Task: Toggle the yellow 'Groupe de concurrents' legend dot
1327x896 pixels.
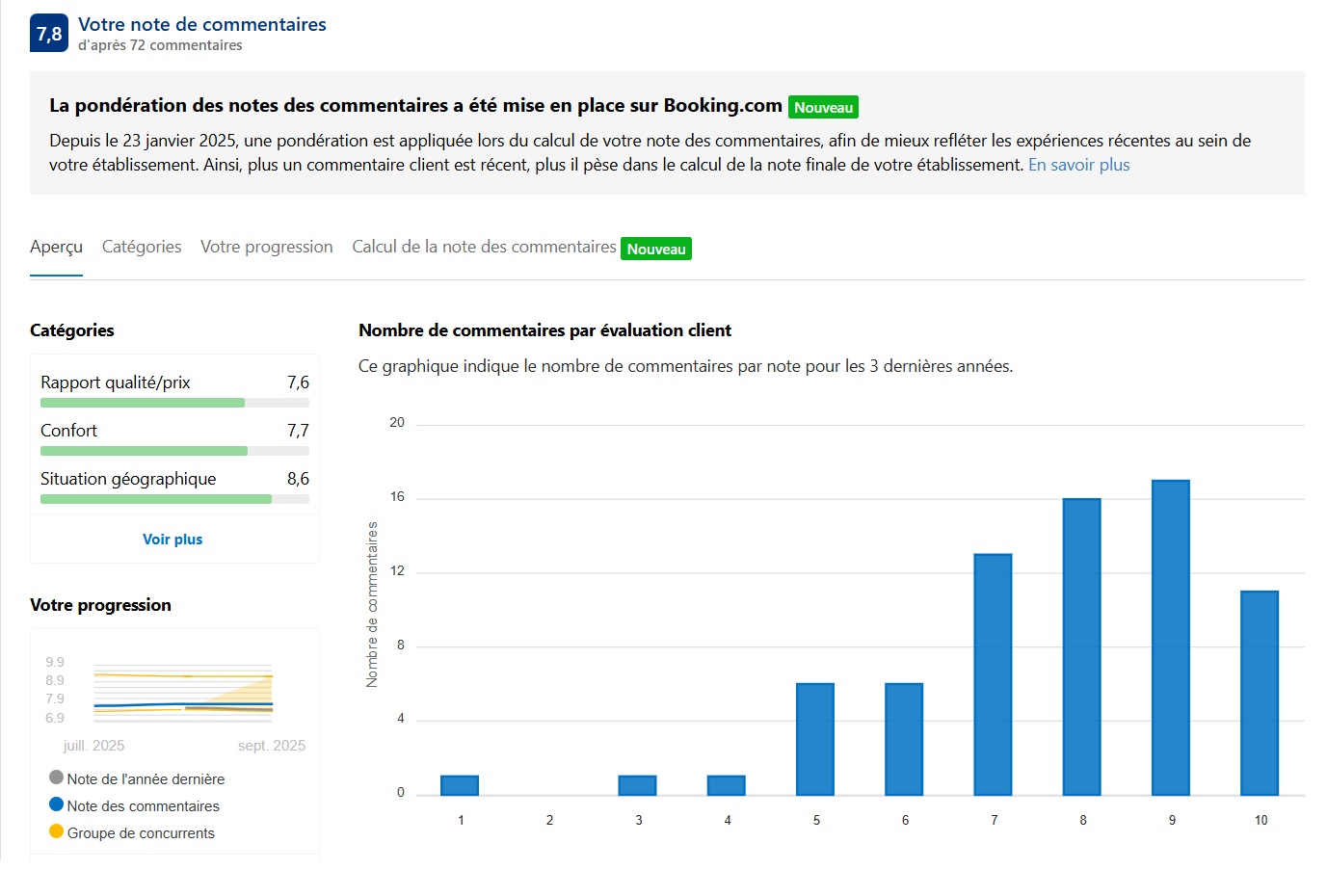Action: tap(56, 831)
